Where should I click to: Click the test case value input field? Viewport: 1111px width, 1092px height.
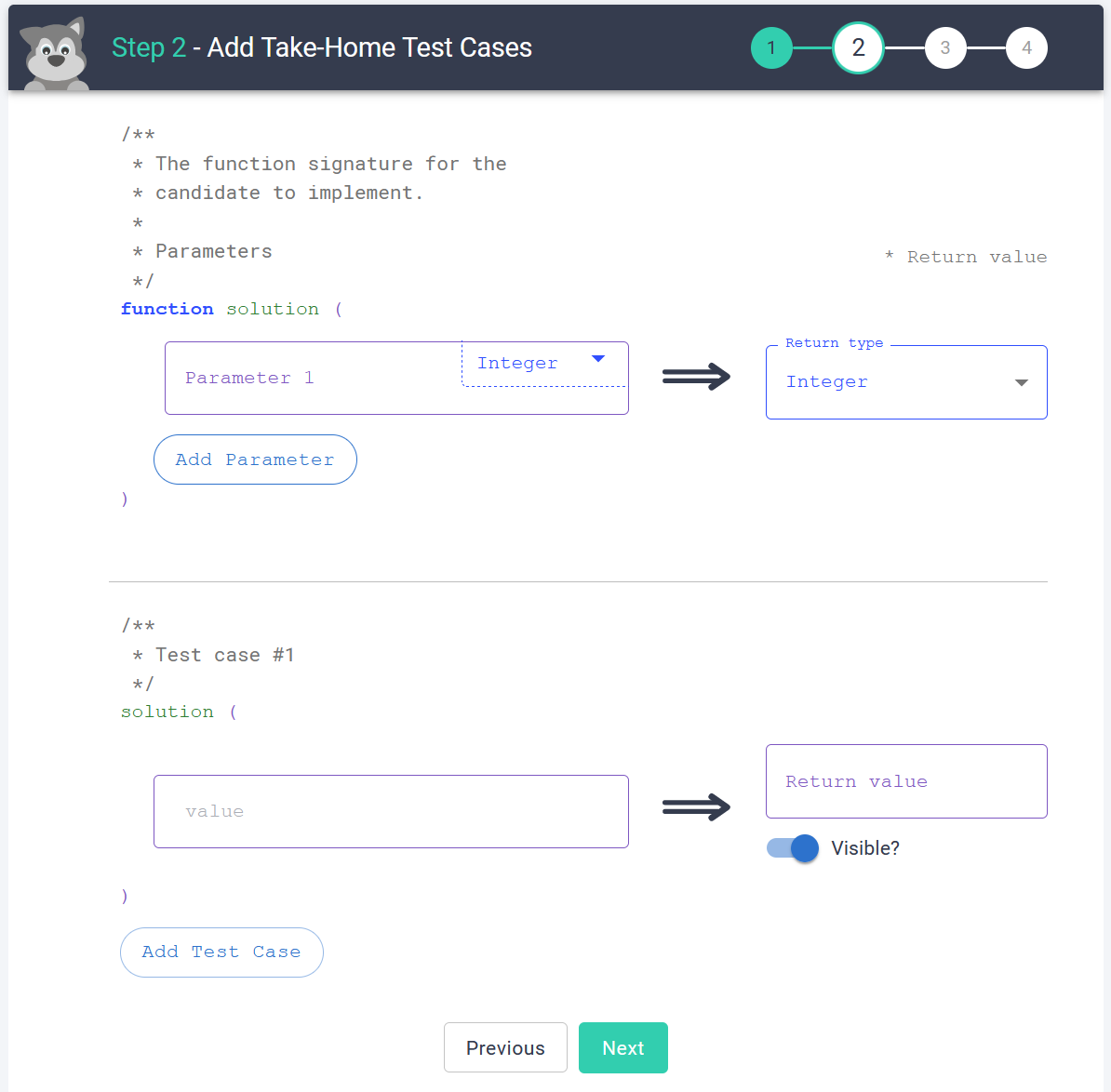(391, 811)
